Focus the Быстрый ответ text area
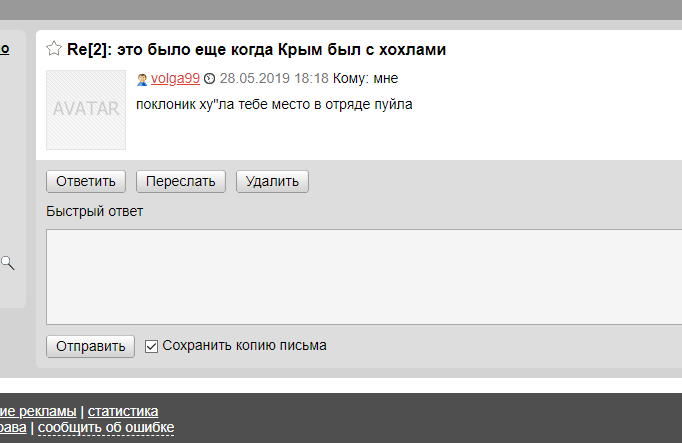682x443 pixels. (364, 277)
